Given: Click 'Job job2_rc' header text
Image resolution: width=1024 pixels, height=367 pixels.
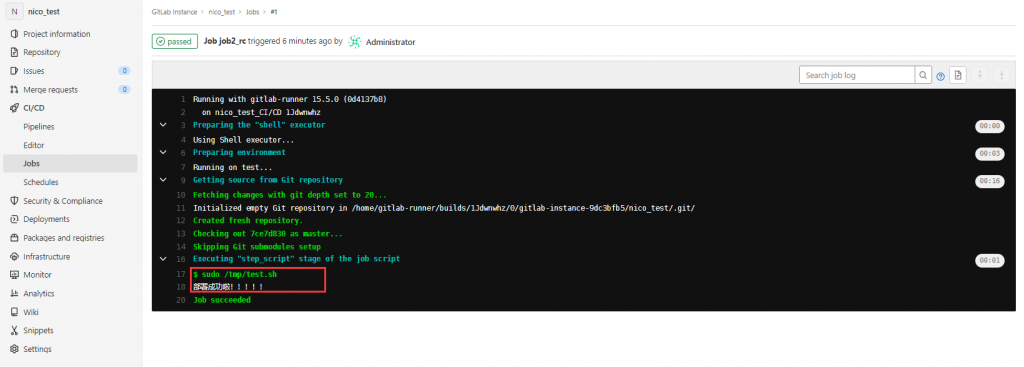Looking at the screenshot, I should 225,41.
